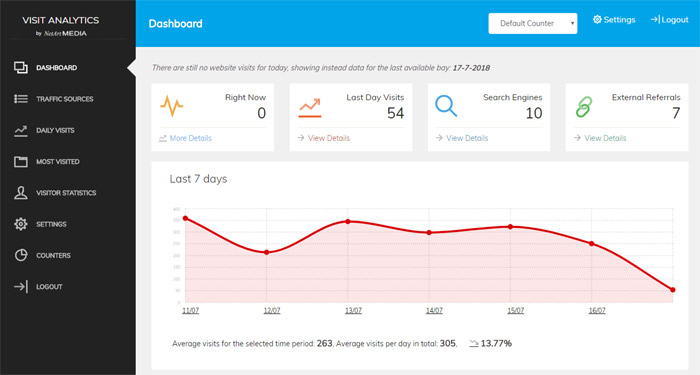Select the Traffic Sources menu item
Screen dimensions: 700x375
point(65,99)
